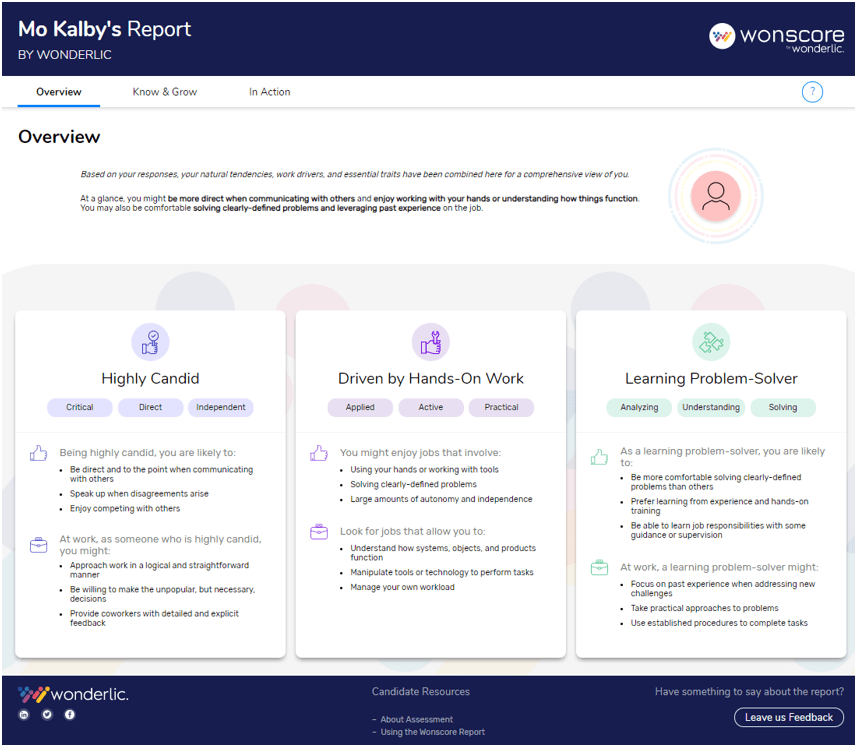Click the large 'Overview' page heading
The width and height of the screenshot is (857, 746).
(59, 137)
